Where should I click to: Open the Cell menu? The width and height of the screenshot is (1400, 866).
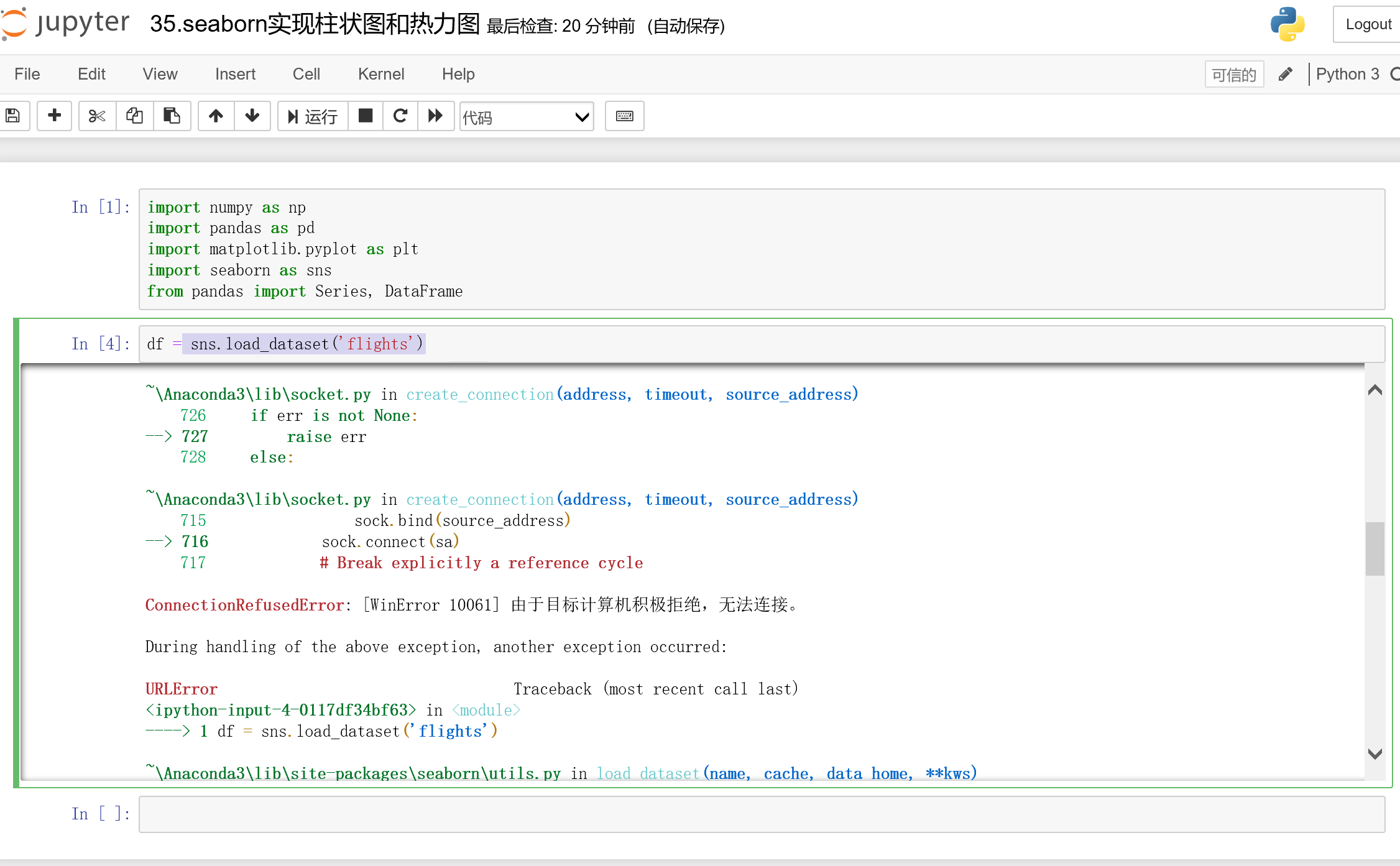coord(306,74)
